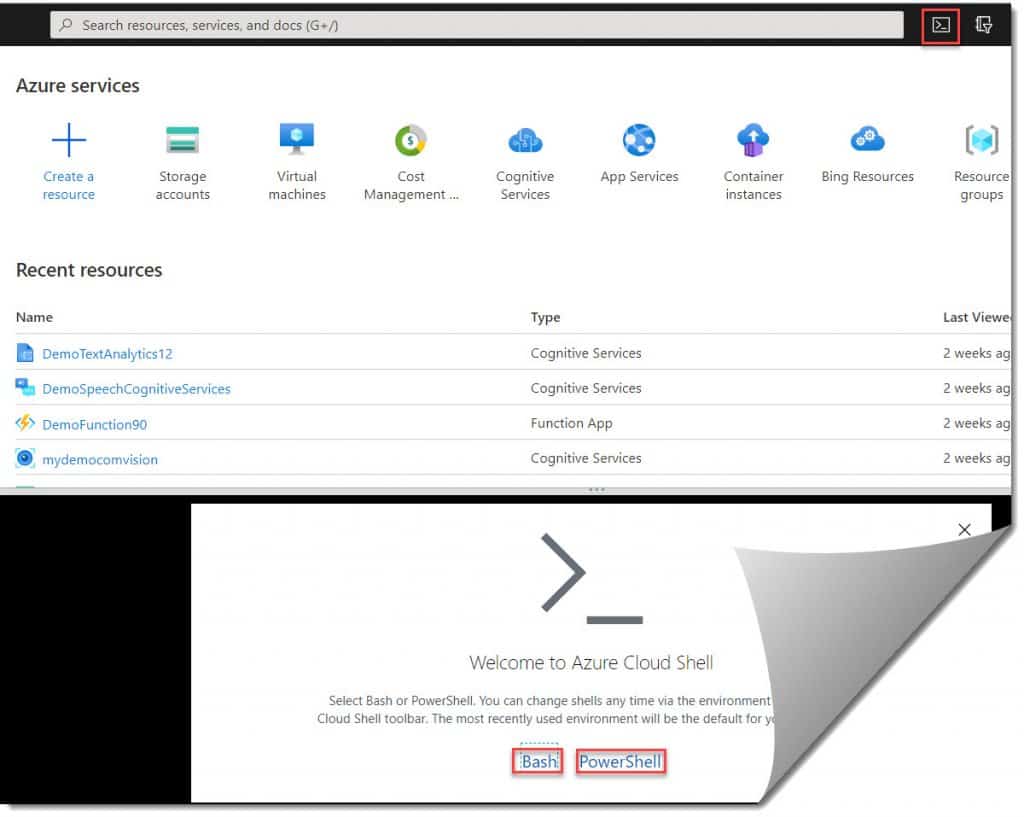1024x817 pixels.
Task: Click the Create a resource plus icon
Action: pos(68,141)
